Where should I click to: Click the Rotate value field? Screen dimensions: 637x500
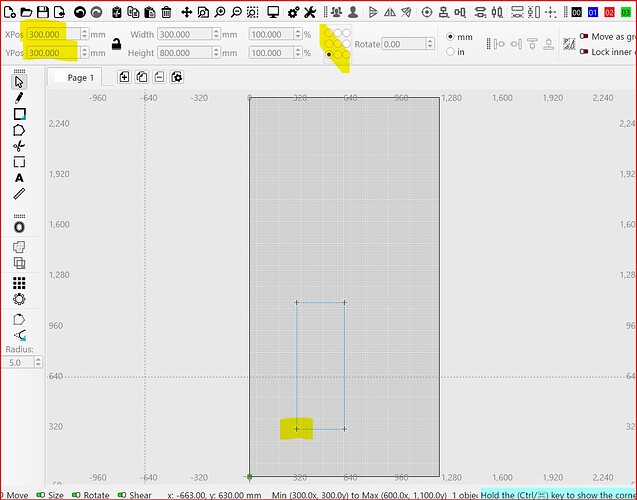[x=404, y=44]
